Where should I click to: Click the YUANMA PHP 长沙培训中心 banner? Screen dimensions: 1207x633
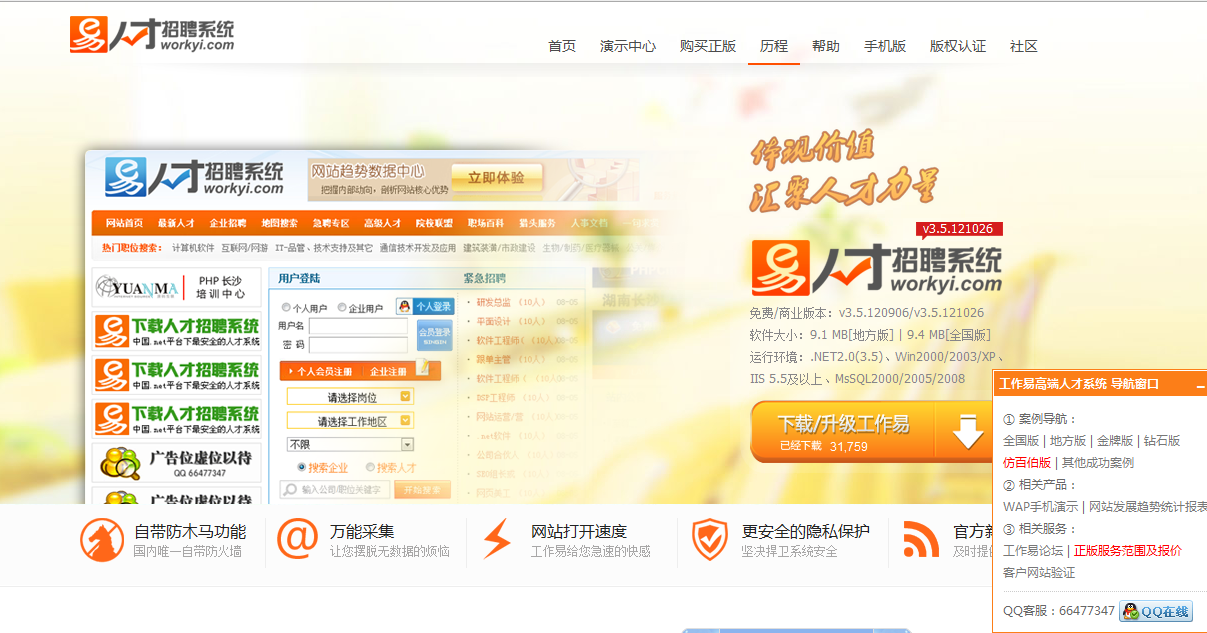pyautogui.click(x=177, y=288)
